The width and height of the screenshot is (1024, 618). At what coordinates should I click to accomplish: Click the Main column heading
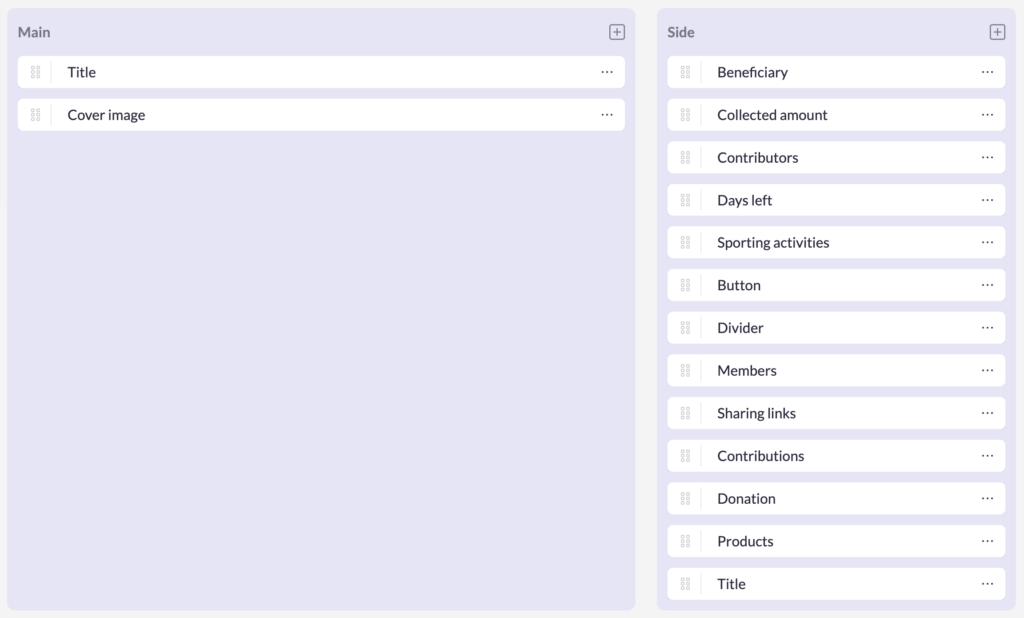(x=34, y=32)
